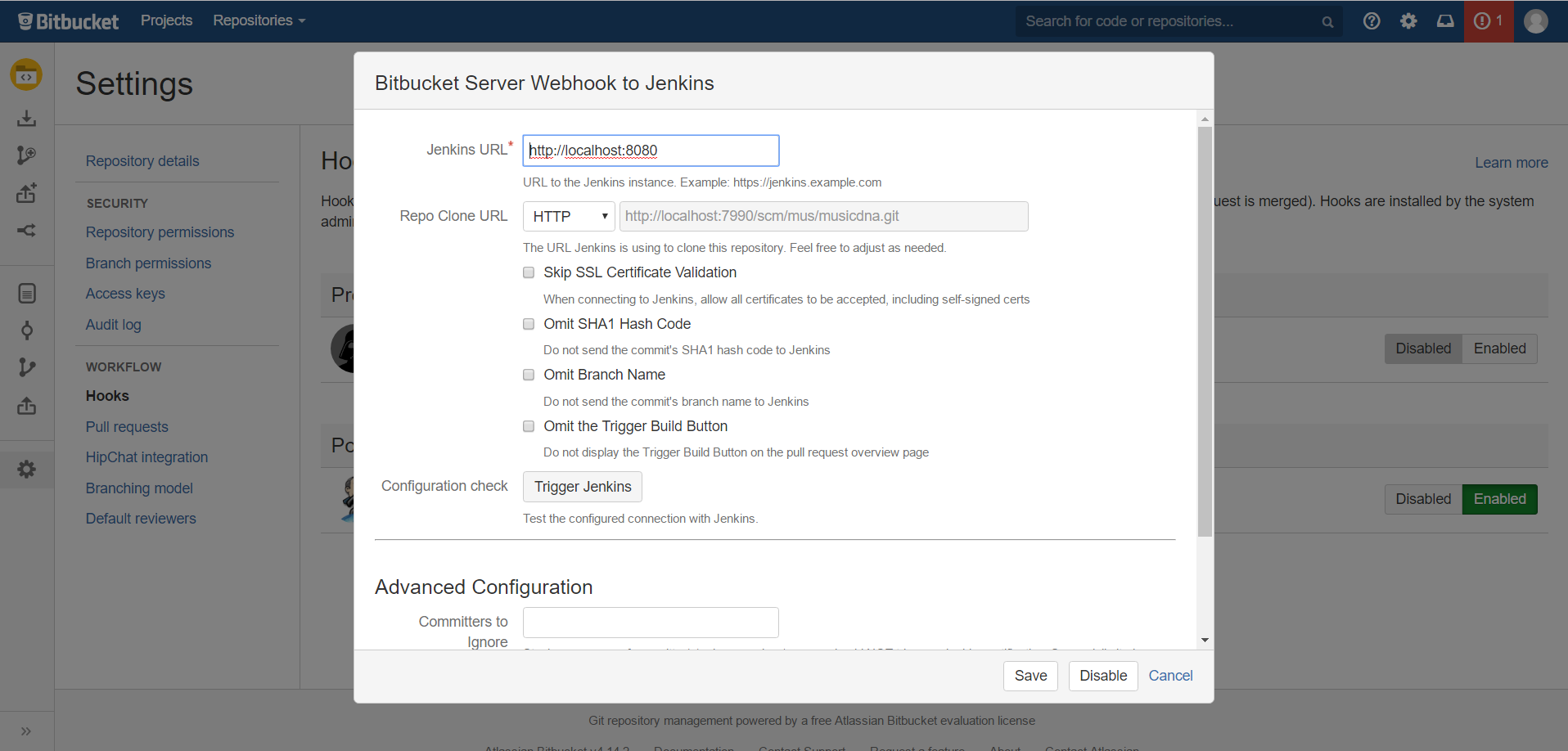Click the Trigger Jenkins button
The height and width of the screenshot is (751, 1568).
coord(583,487)
